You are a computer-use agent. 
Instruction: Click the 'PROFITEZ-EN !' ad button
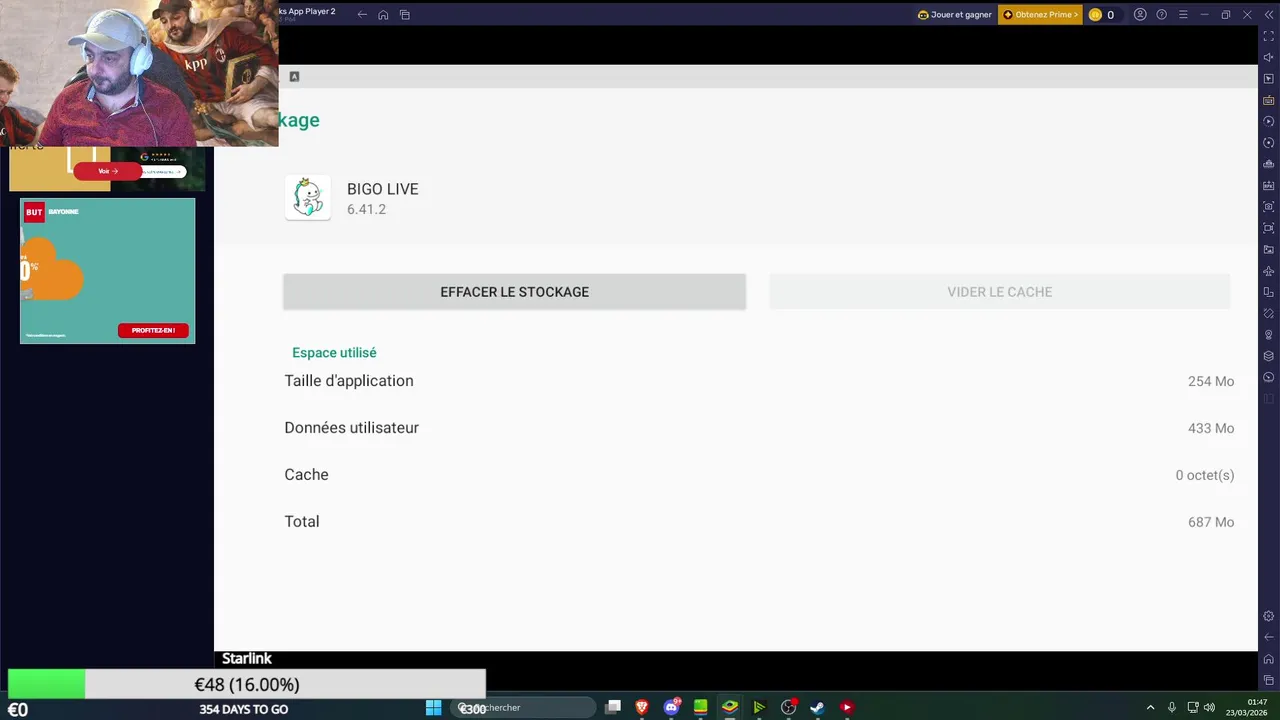(153, 330)
